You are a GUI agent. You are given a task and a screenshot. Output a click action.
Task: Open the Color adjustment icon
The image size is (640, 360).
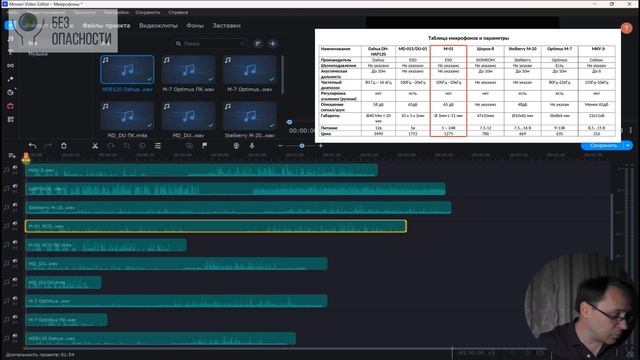142,146
